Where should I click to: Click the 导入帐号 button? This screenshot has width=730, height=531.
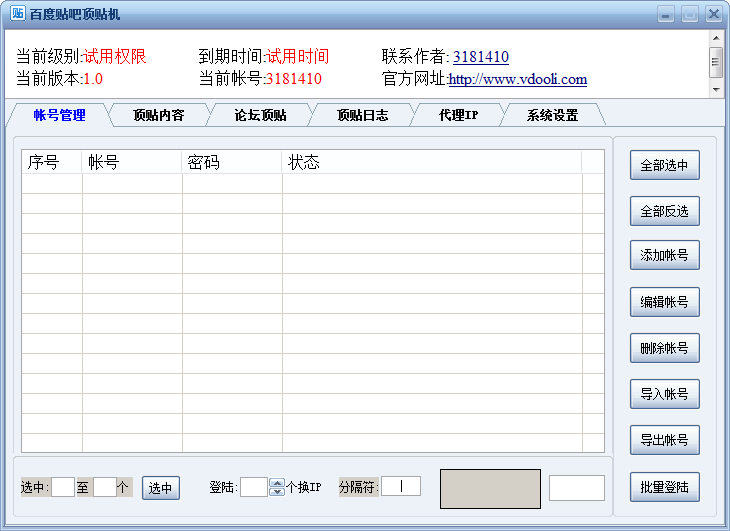664,394
